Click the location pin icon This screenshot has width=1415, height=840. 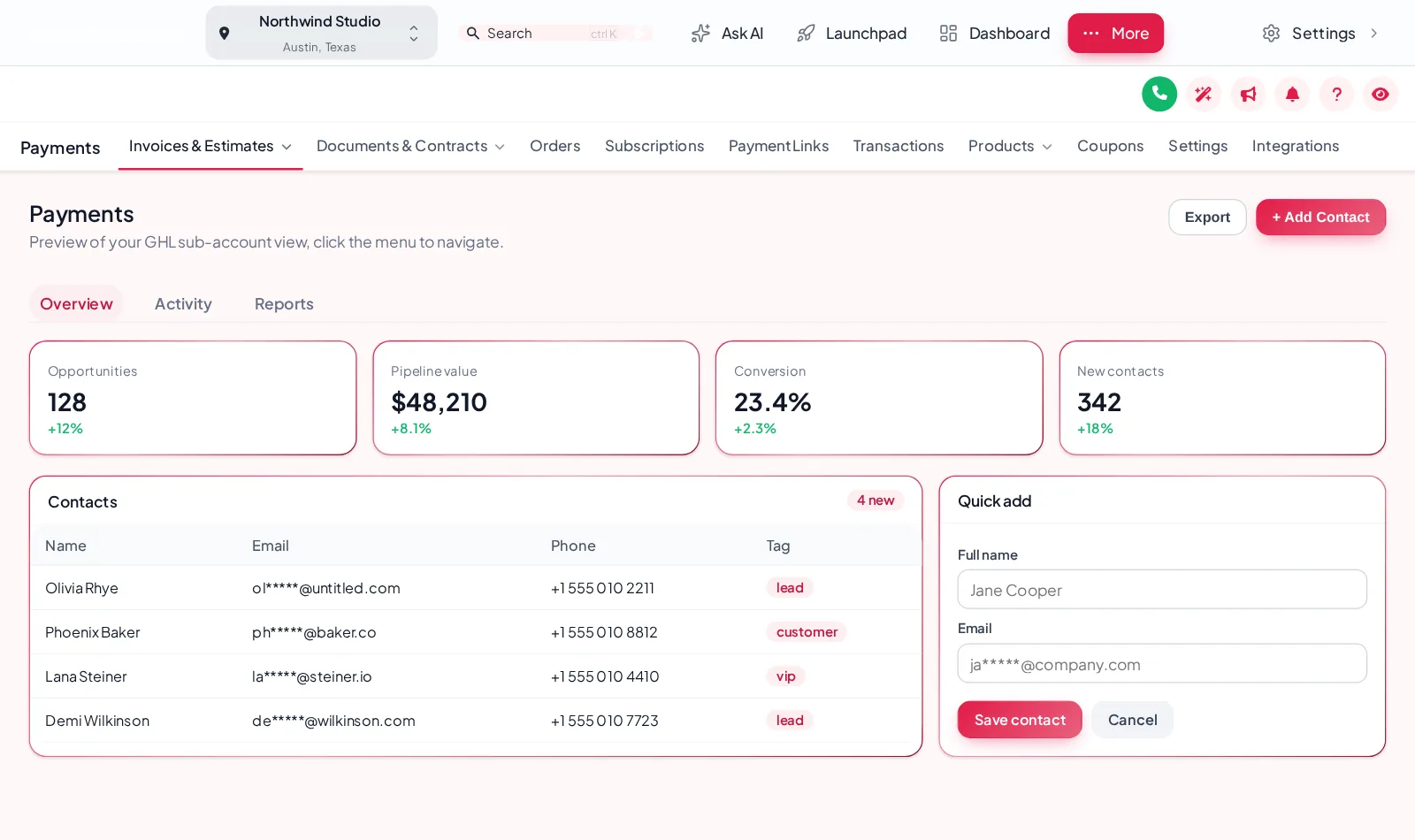tap(225, 34)
